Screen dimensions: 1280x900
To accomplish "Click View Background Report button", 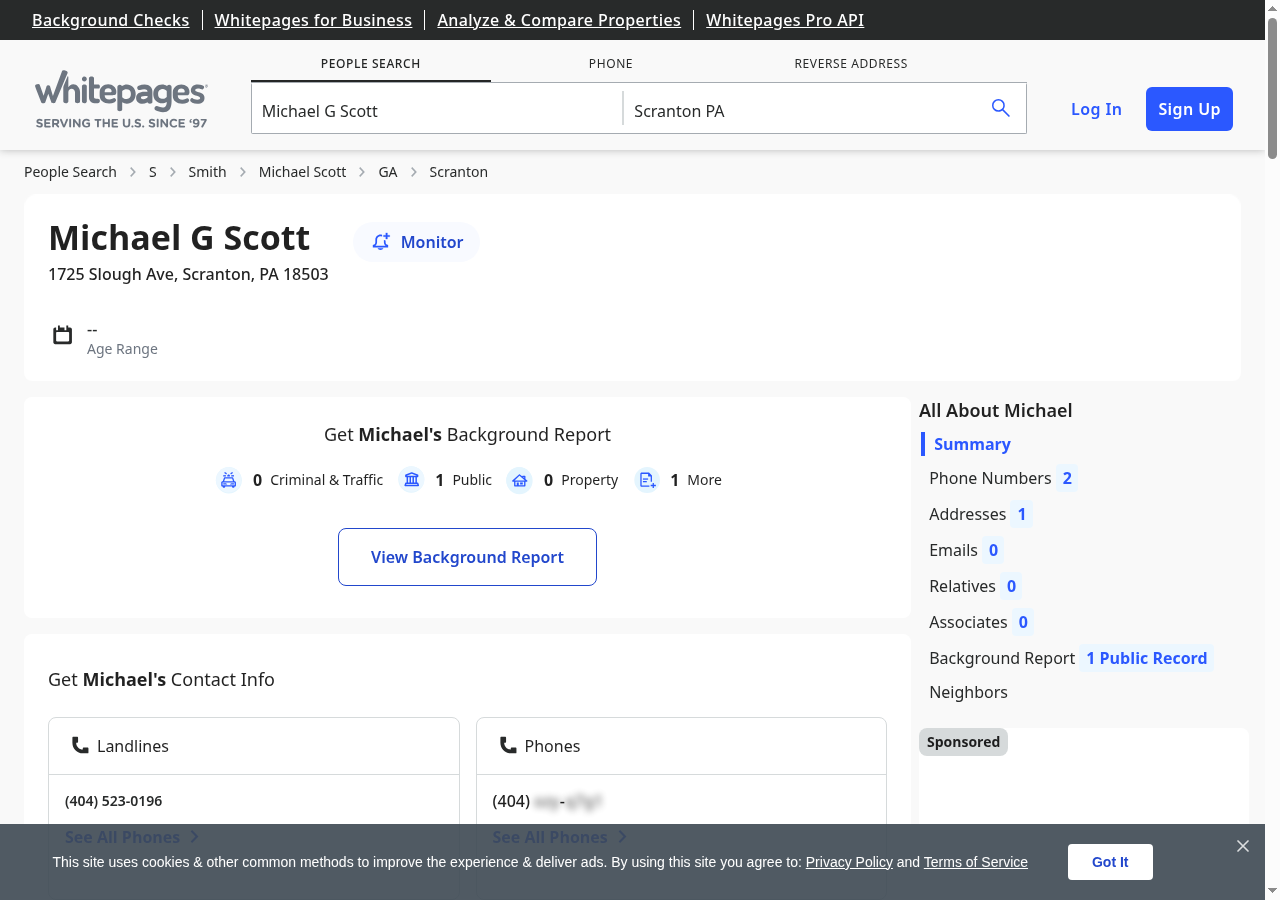I will tap(467, 557).
